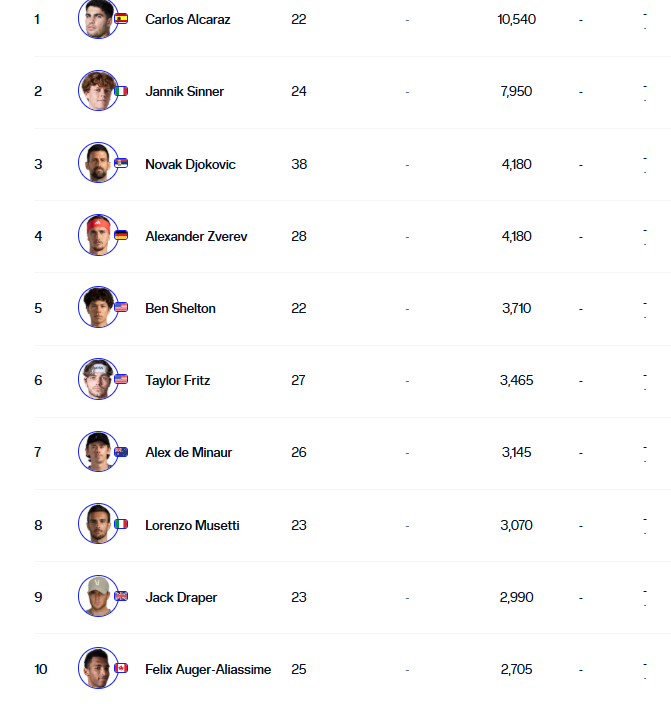Click the 10,540 points value for Alcaraz

(x=516, y=19)
